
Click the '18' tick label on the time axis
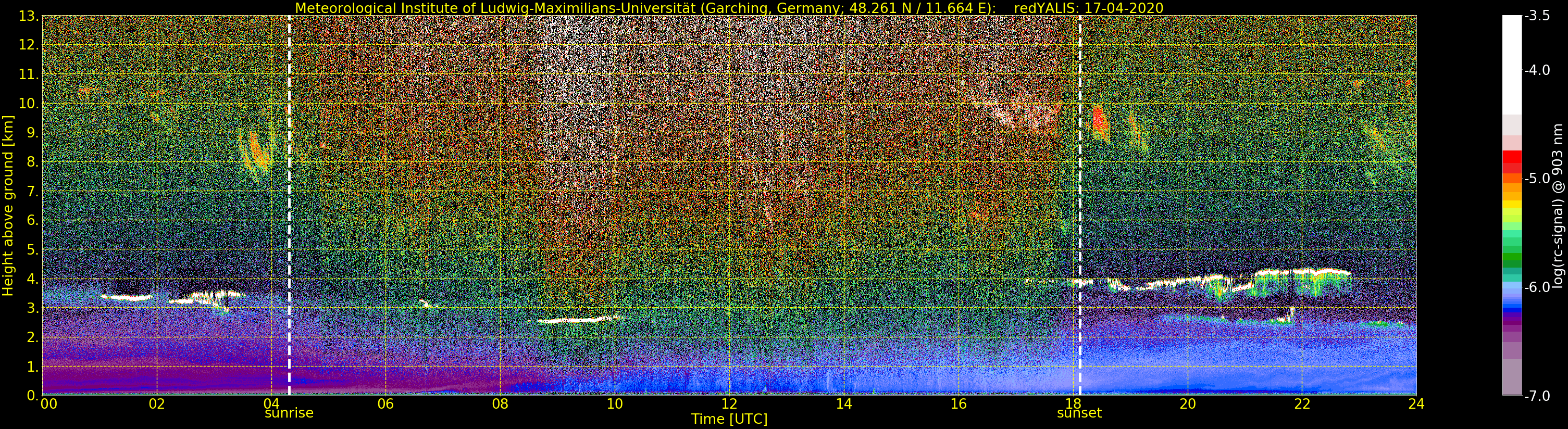(1073, 403)
